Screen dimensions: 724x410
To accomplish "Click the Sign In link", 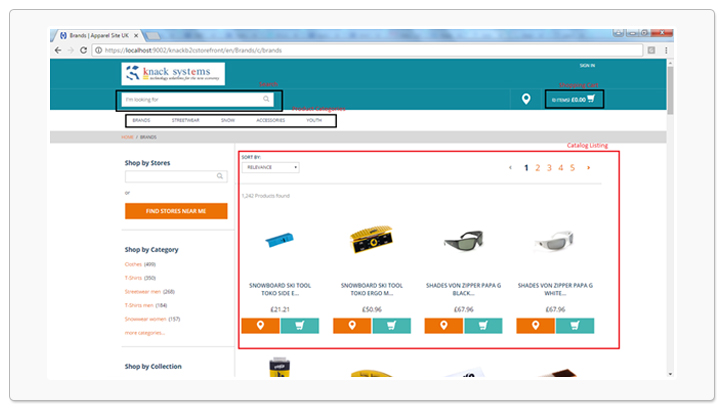I will pyautogui.click(x=587, y=66).
